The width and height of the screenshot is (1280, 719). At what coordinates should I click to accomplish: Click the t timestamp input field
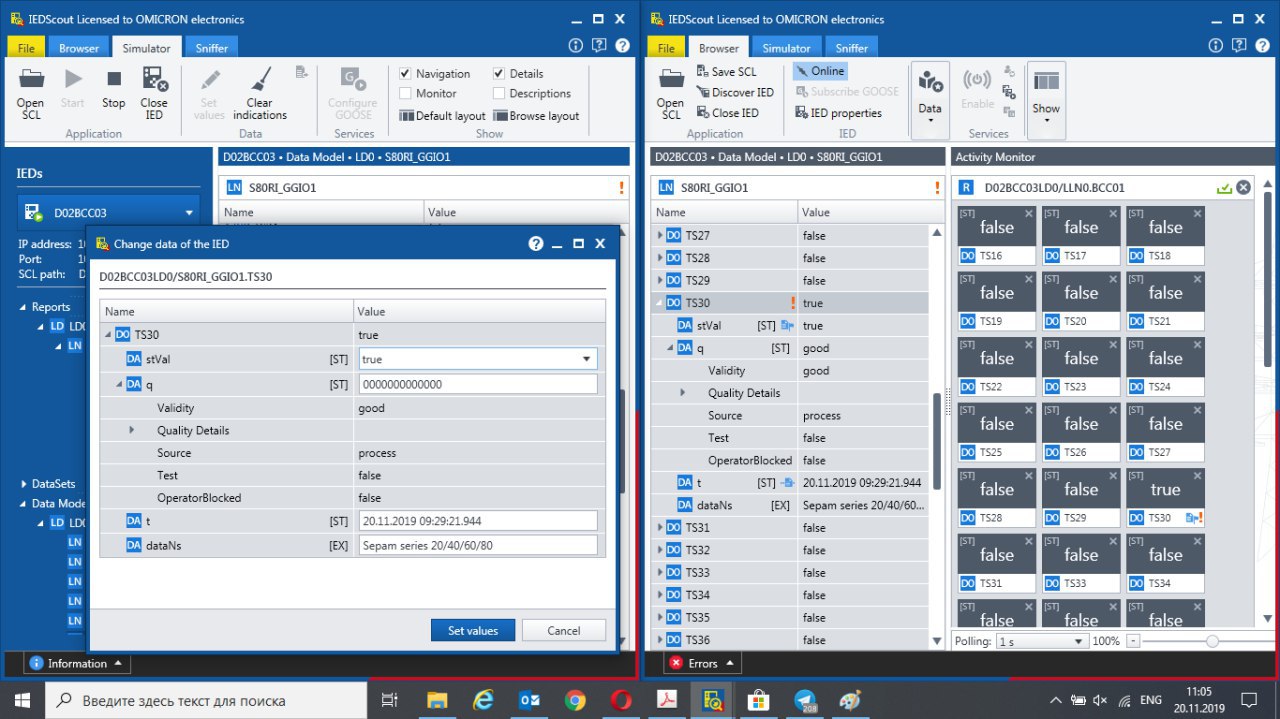point(478,520)
